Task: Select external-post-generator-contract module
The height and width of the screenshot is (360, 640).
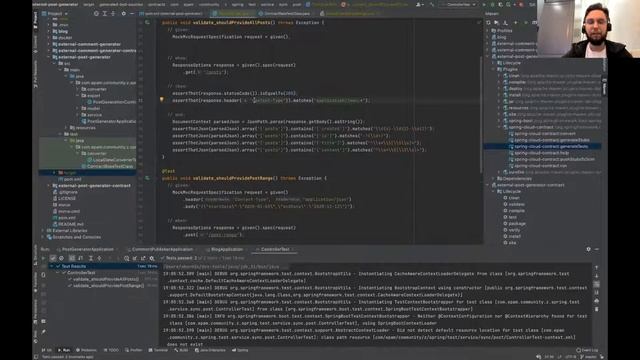Action: 91,185
